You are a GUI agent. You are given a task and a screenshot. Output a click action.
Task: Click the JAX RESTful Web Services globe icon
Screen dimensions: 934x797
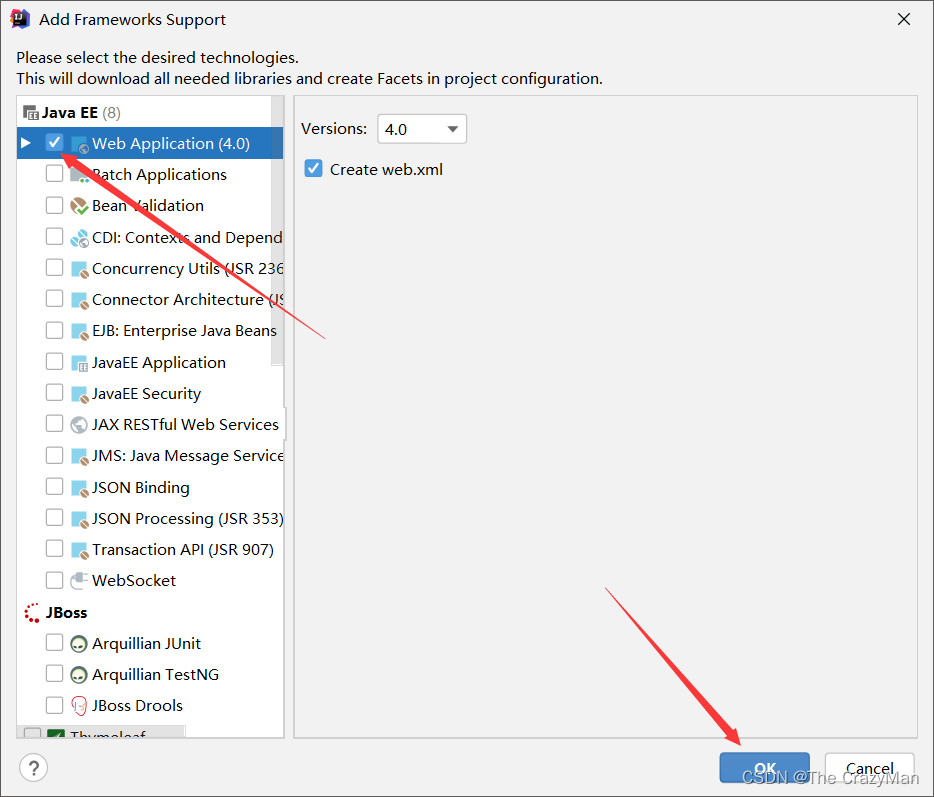pos(79,425)
